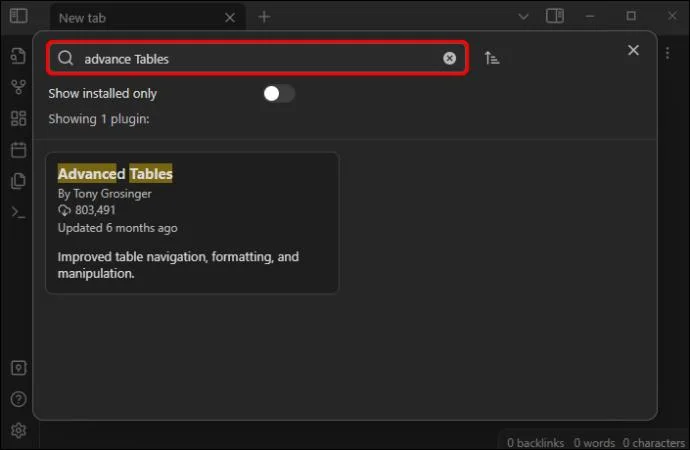Open settings gear icon

[x=18, y=430]
